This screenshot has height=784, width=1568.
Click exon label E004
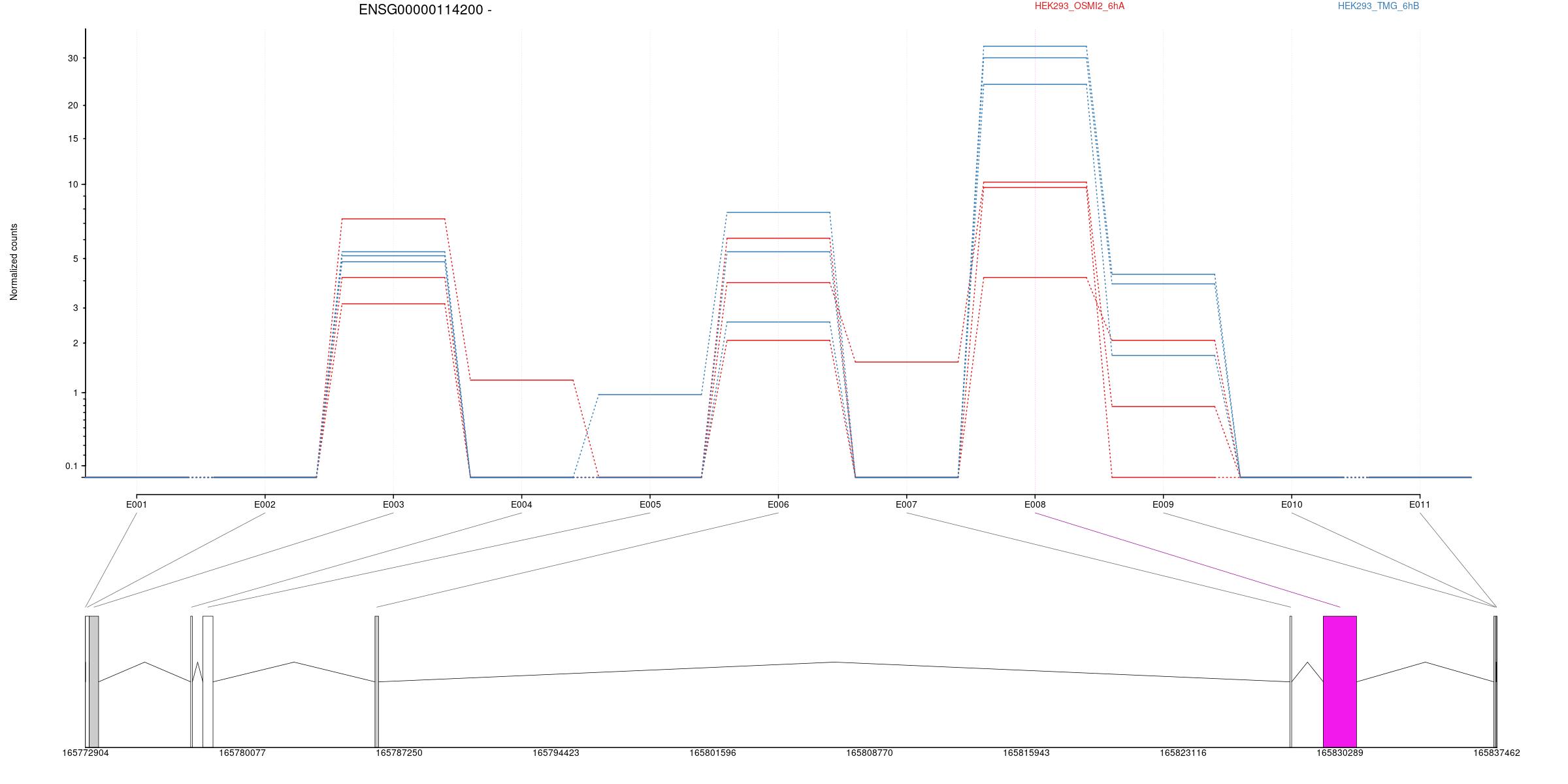click(521, 504)
